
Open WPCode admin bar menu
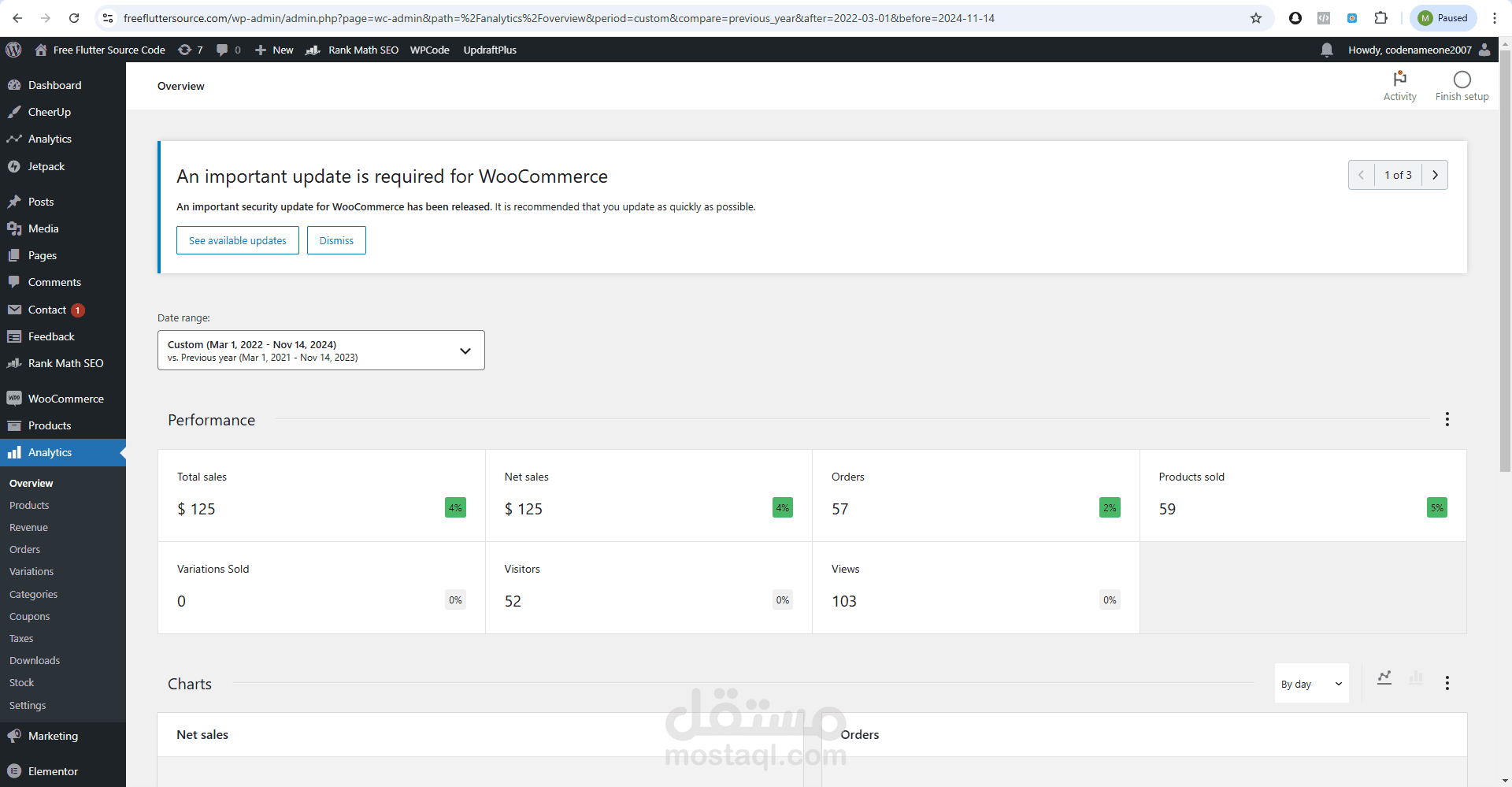(430, 50)
